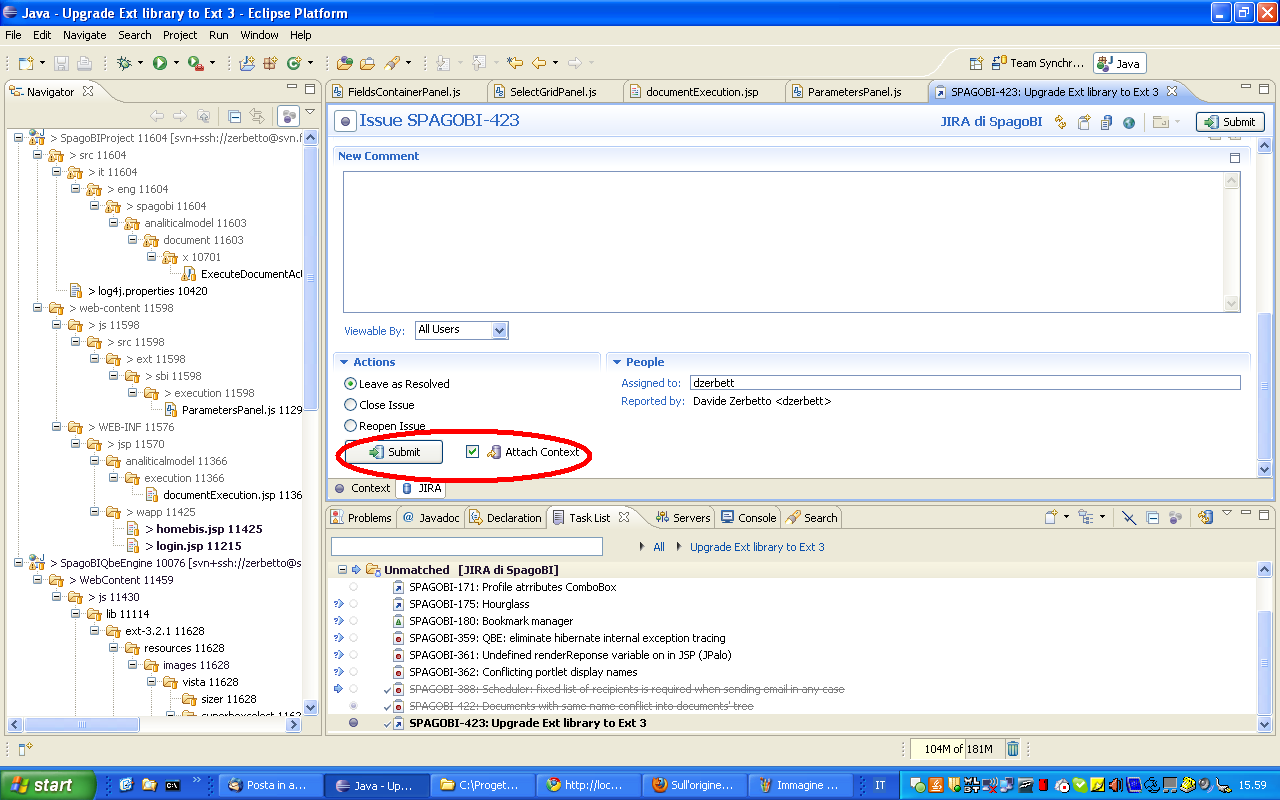Screen dimensions: 1280x800
Task: Toggle Focus on Active Task in Navigator
Action: pyautogui.click(x=288, y=116)
